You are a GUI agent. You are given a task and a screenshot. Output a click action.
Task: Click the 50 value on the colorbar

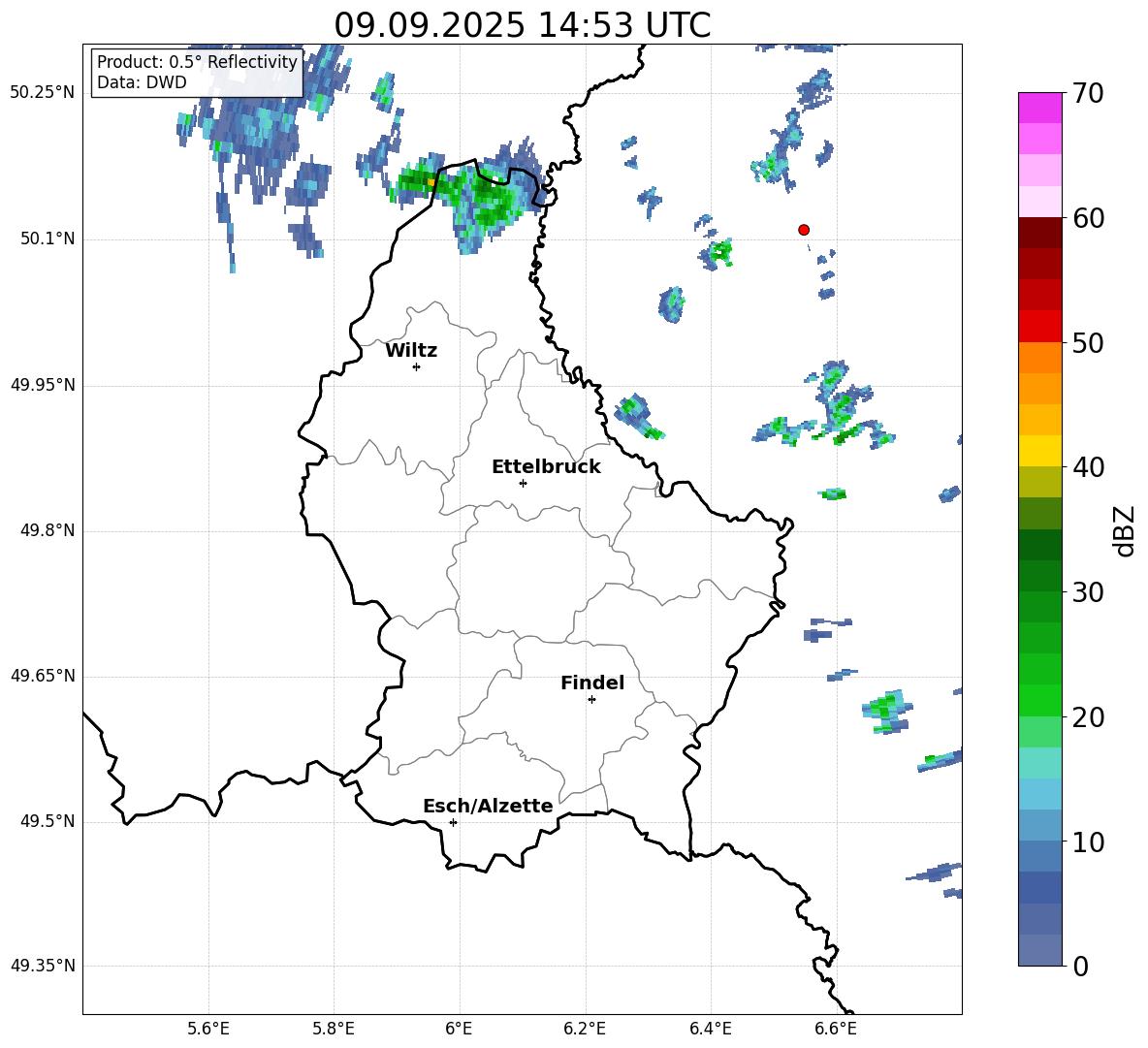click(x=1088, y=343)
